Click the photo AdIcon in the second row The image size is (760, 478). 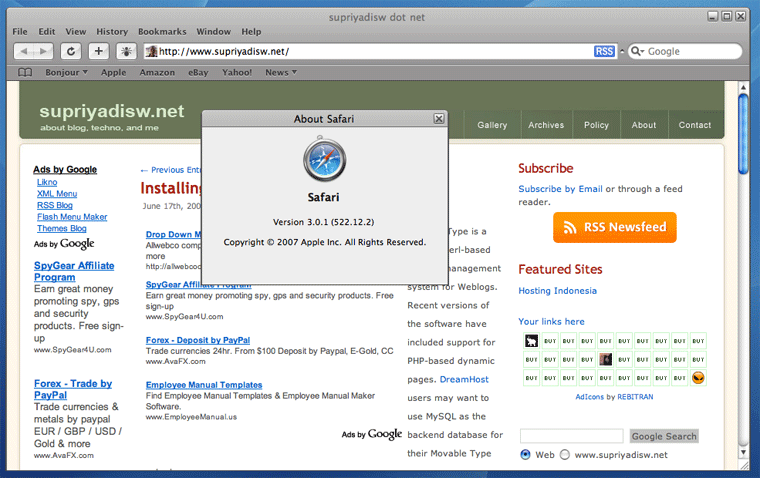[605, 359]
